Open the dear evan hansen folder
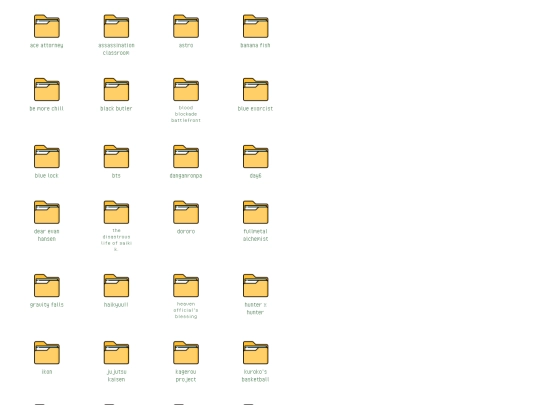The width and height of the screenshot is (540, 405). tap(47, 212)
